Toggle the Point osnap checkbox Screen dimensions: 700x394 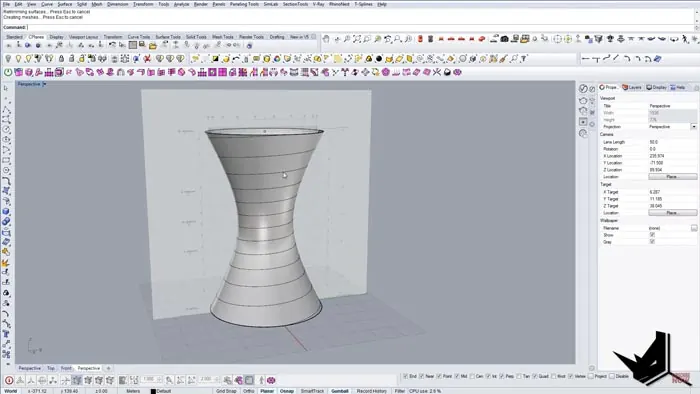point(439,376)
